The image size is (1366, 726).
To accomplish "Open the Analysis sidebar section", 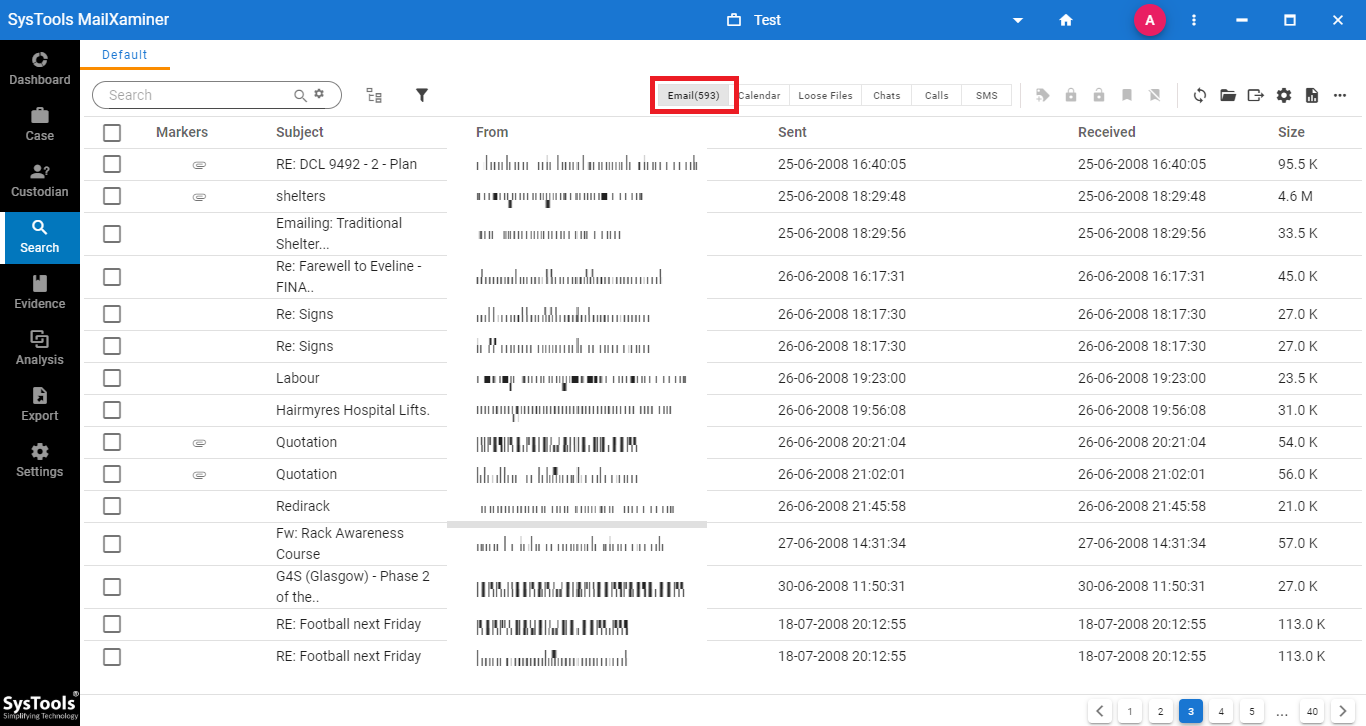I will click(40, 349).
